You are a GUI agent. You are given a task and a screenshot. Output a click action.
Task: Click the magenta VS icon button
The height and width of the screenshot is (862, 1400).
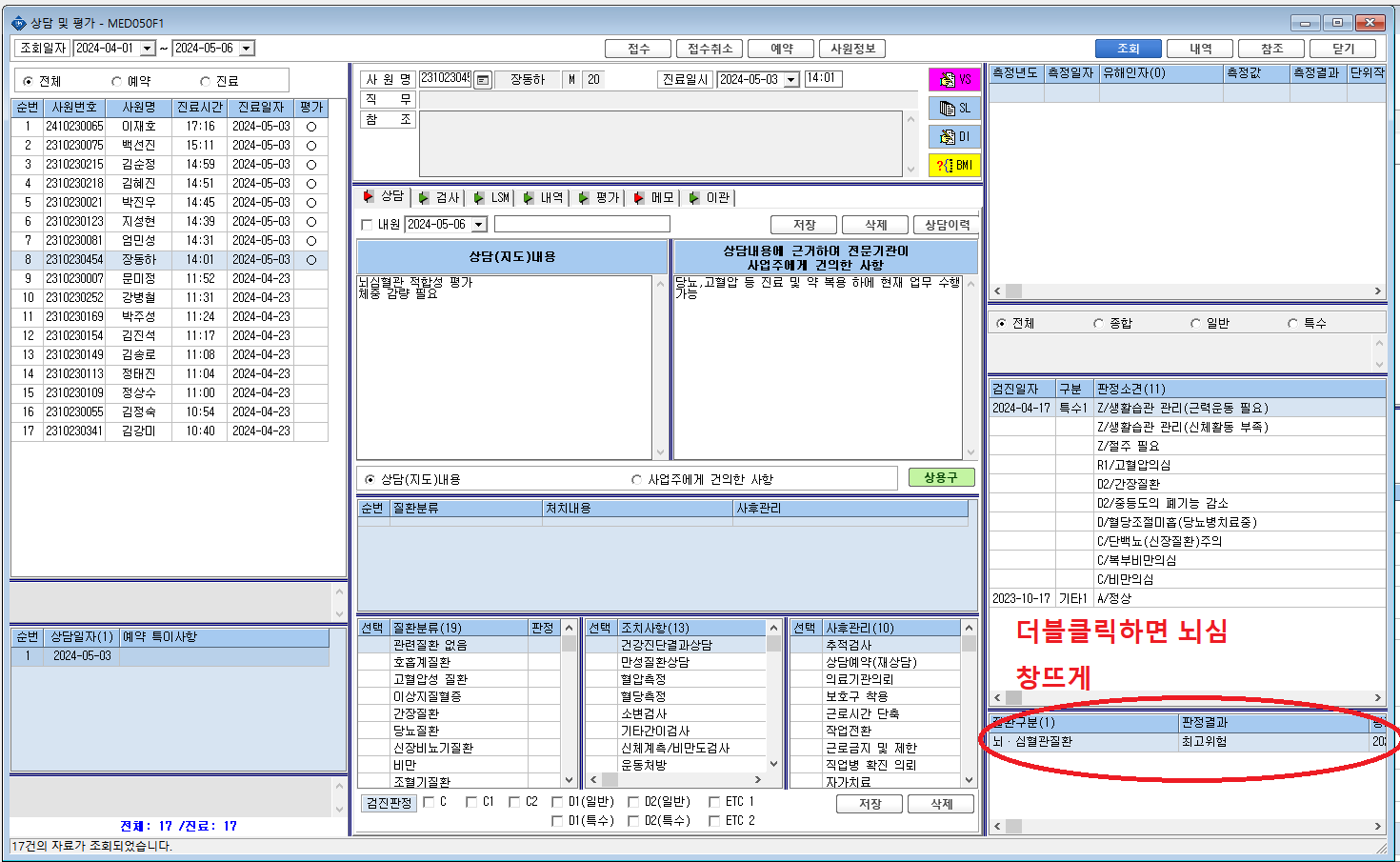point(954,80)
